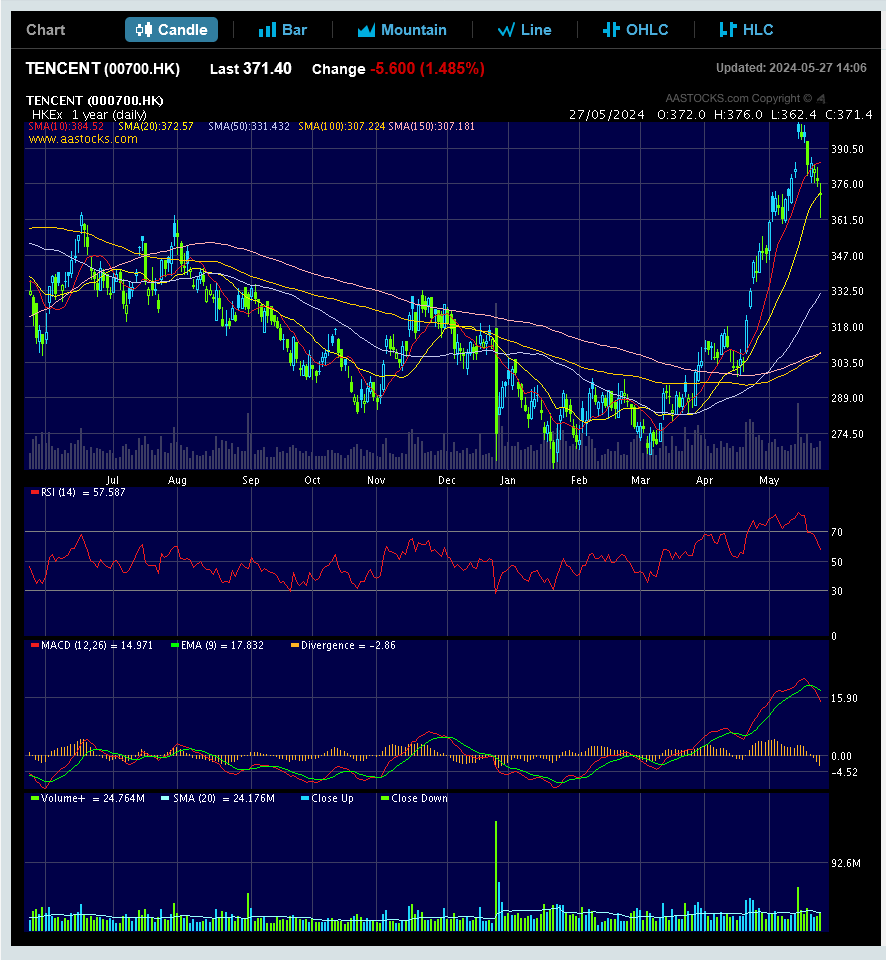Click the www.aastocks.com link on chart

coord(83,139)
